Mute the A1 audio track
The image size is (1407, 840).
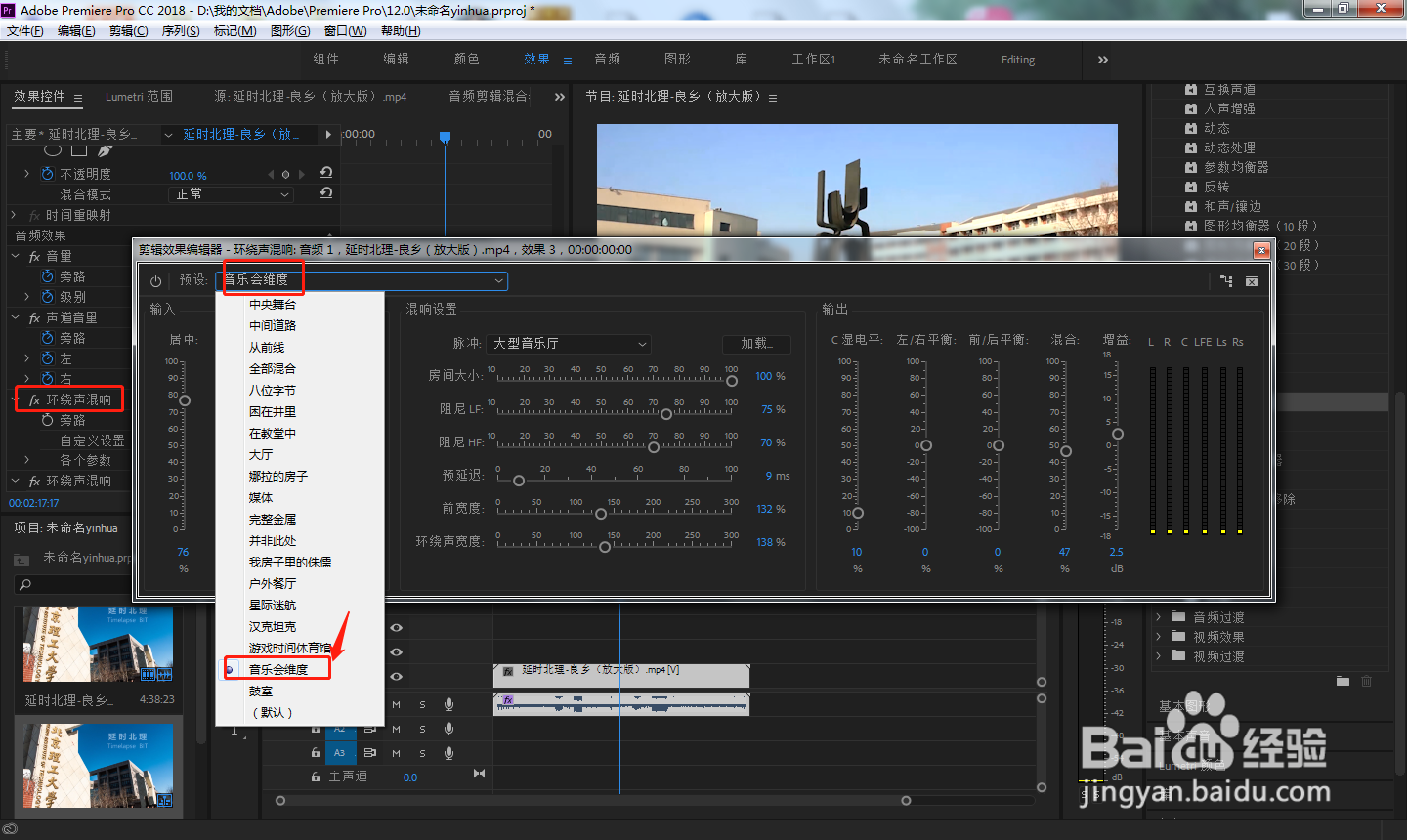397,704
